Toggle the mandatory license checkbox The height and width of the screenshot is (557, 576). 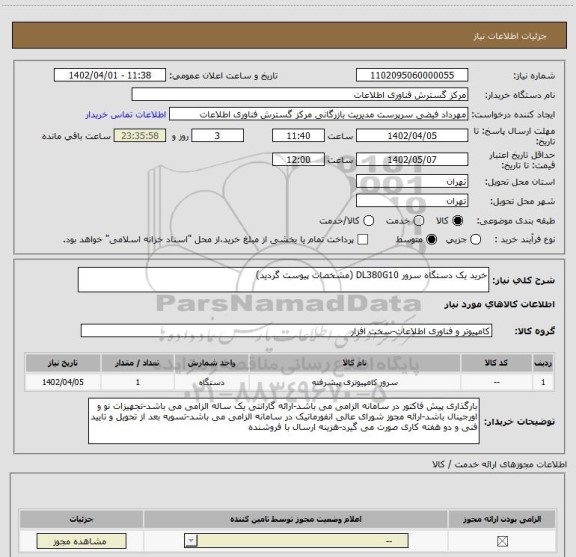tap(502, 541)
